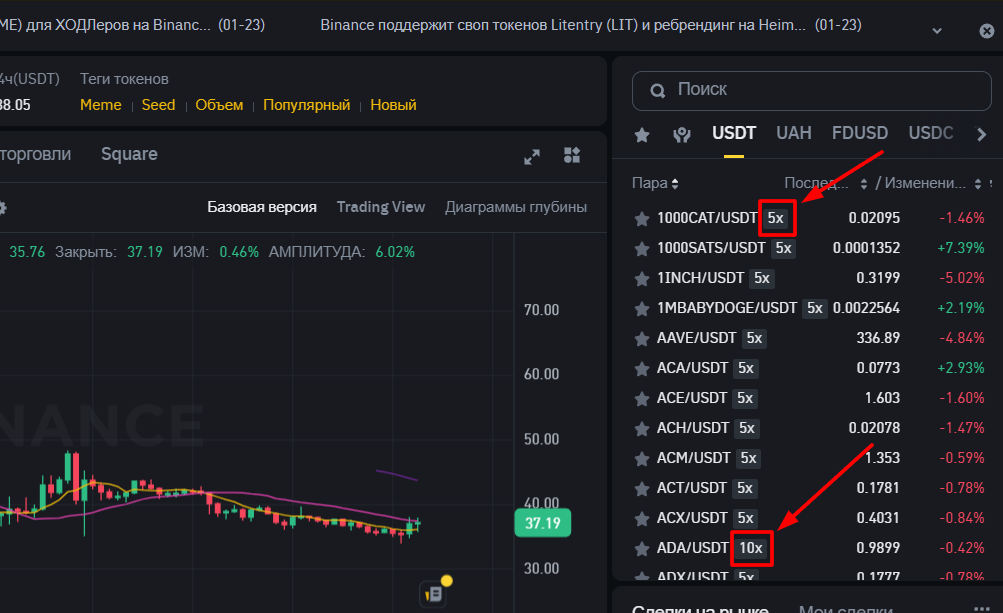Viewport: 1003px width, 613px height.
Task: Open the торговли tab beside Square
Action: [35, 154]
